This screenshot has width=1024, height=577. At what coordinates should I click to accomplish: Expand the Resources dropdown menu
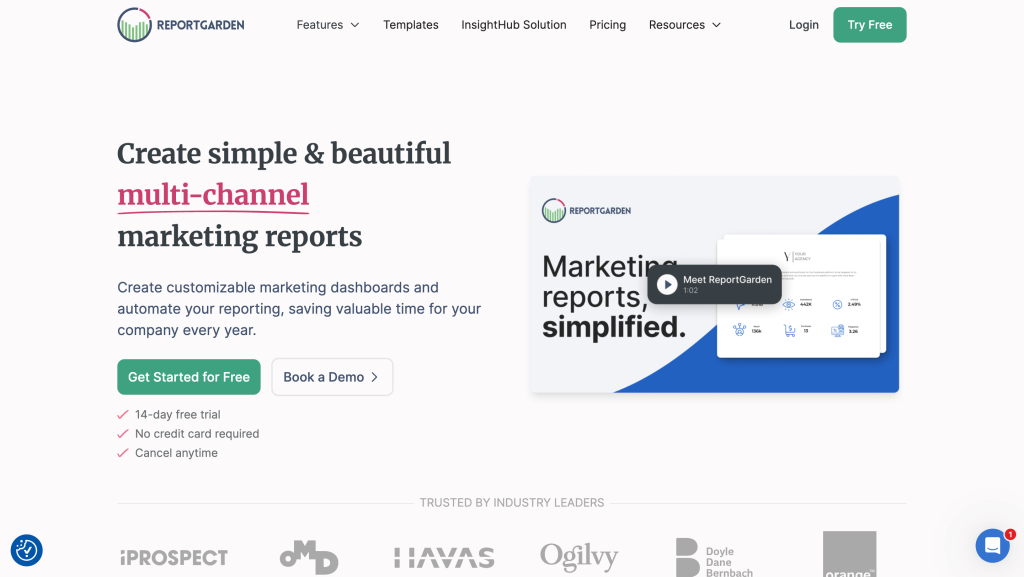tap(684, 25)
